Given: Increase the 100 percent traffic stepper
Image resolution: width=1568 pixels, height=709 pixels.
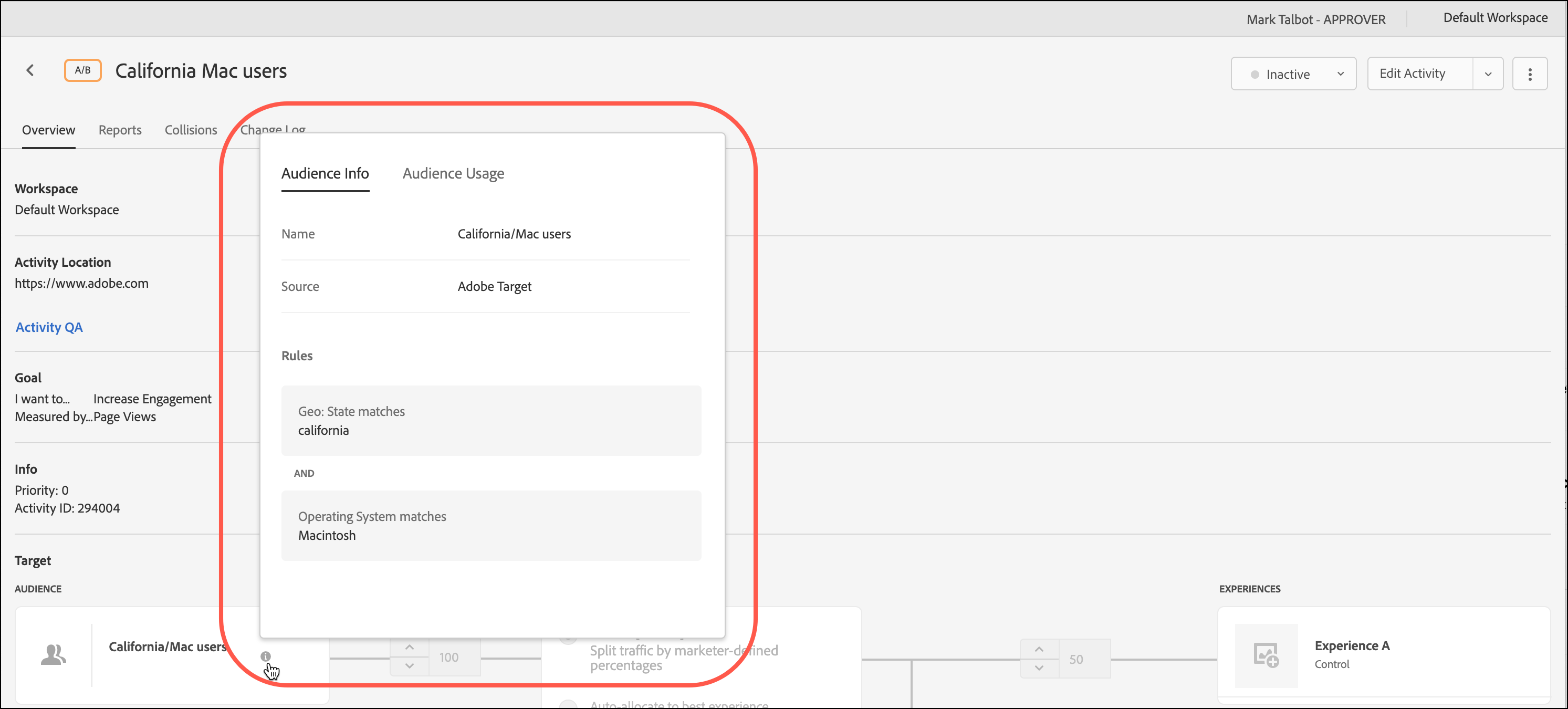Looking at the screenshot, I should tap(410, 648).
